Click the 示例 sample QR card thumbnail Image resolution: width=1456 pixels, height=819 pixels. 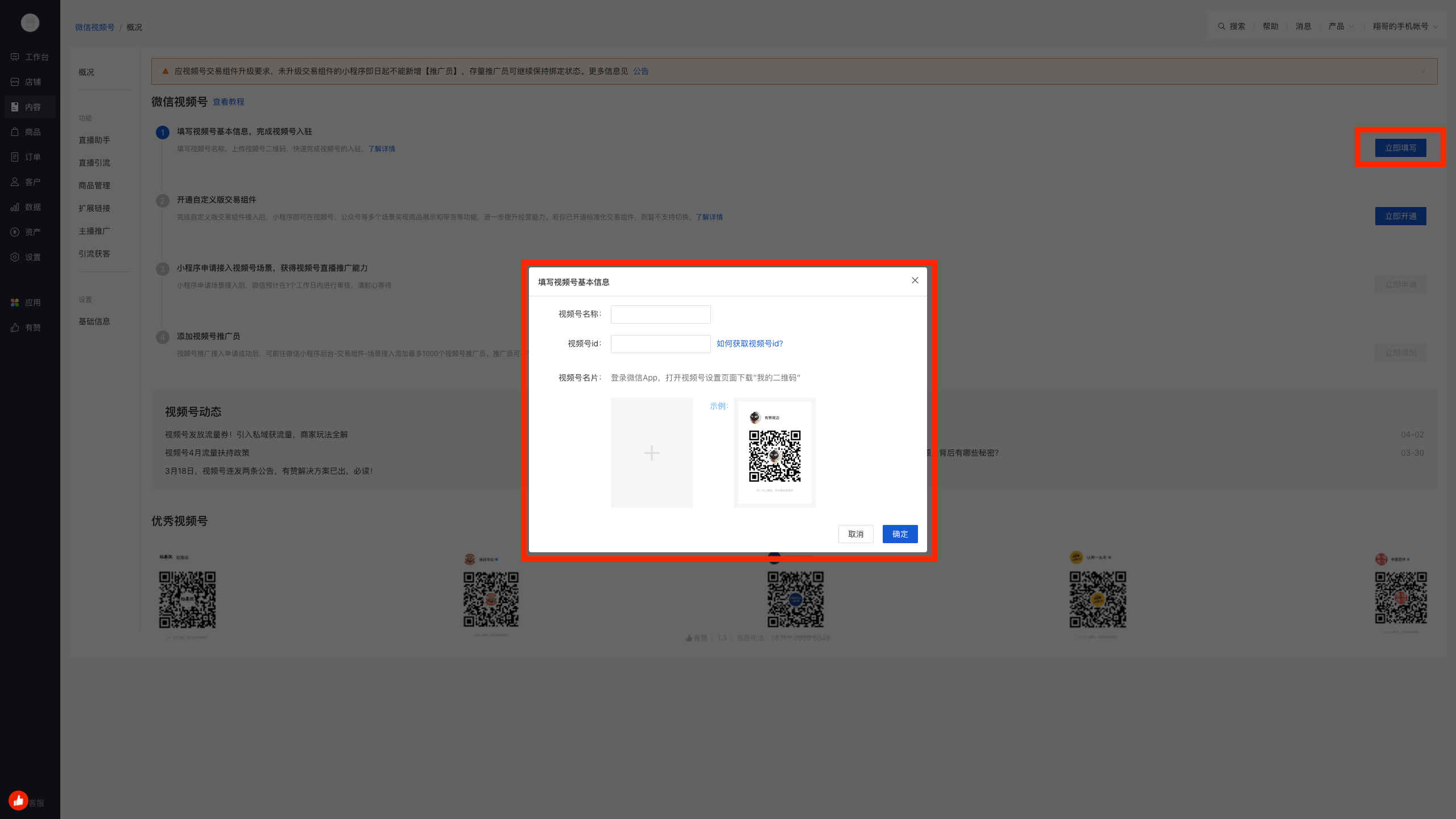(775, 453)
